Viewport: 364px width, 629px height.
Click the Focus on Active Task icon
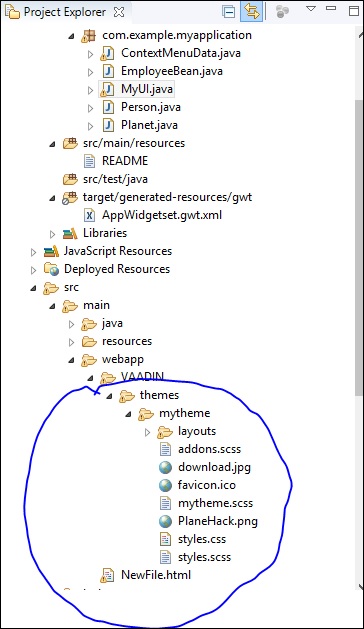[283, 11]
